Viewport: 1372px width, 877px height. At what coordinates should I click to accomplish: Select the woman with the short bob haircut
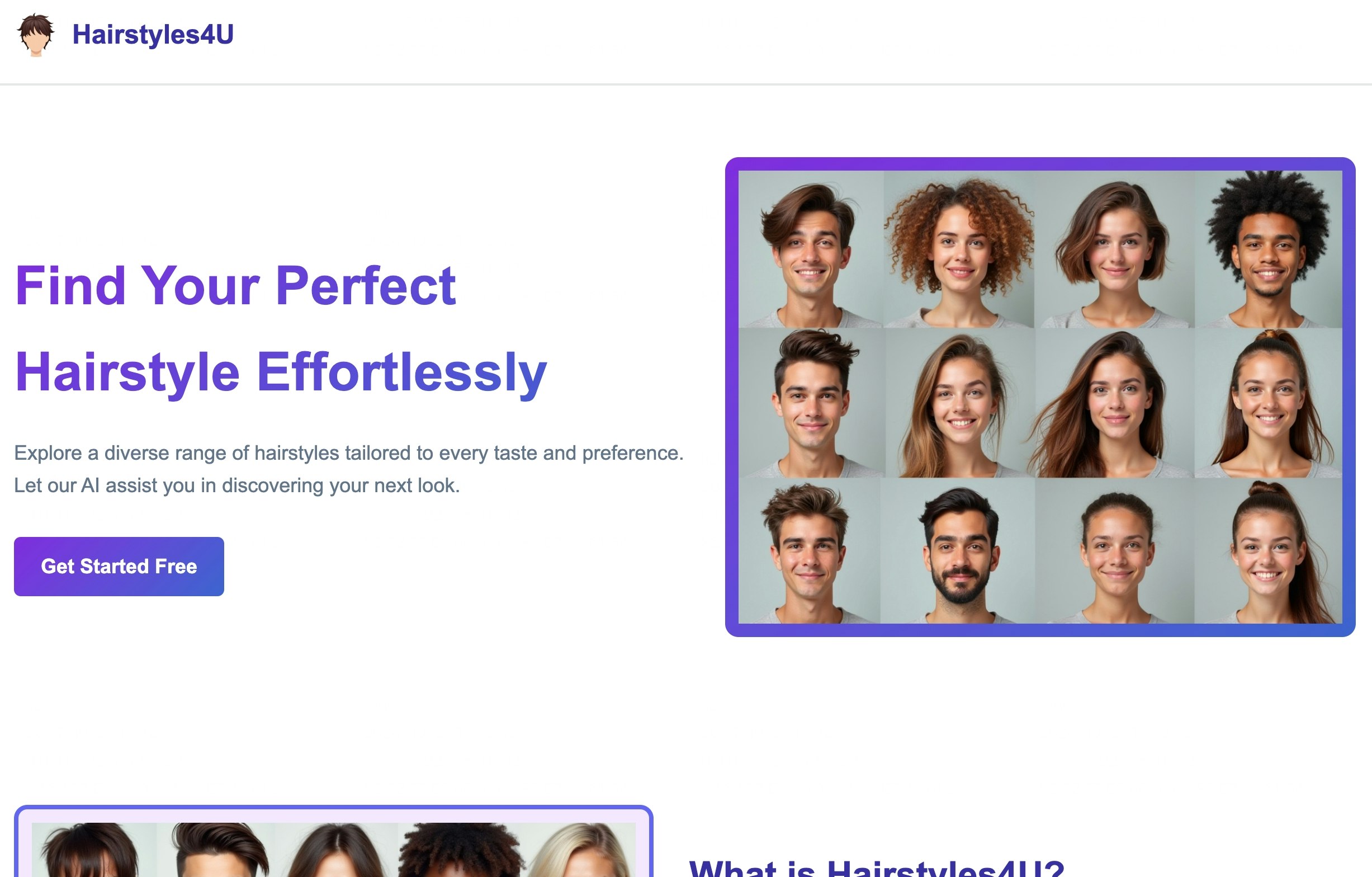[1114, 249]
